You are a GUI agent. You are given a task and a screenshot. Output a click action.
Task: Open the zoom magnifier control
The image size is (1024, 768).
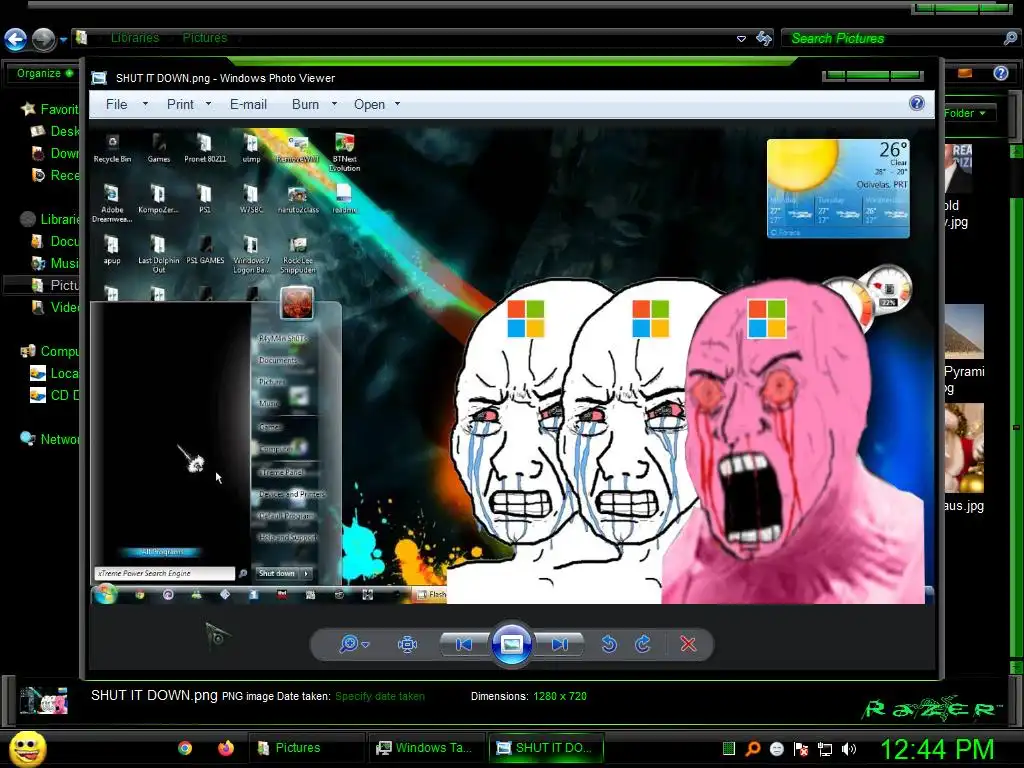point(354,644)
